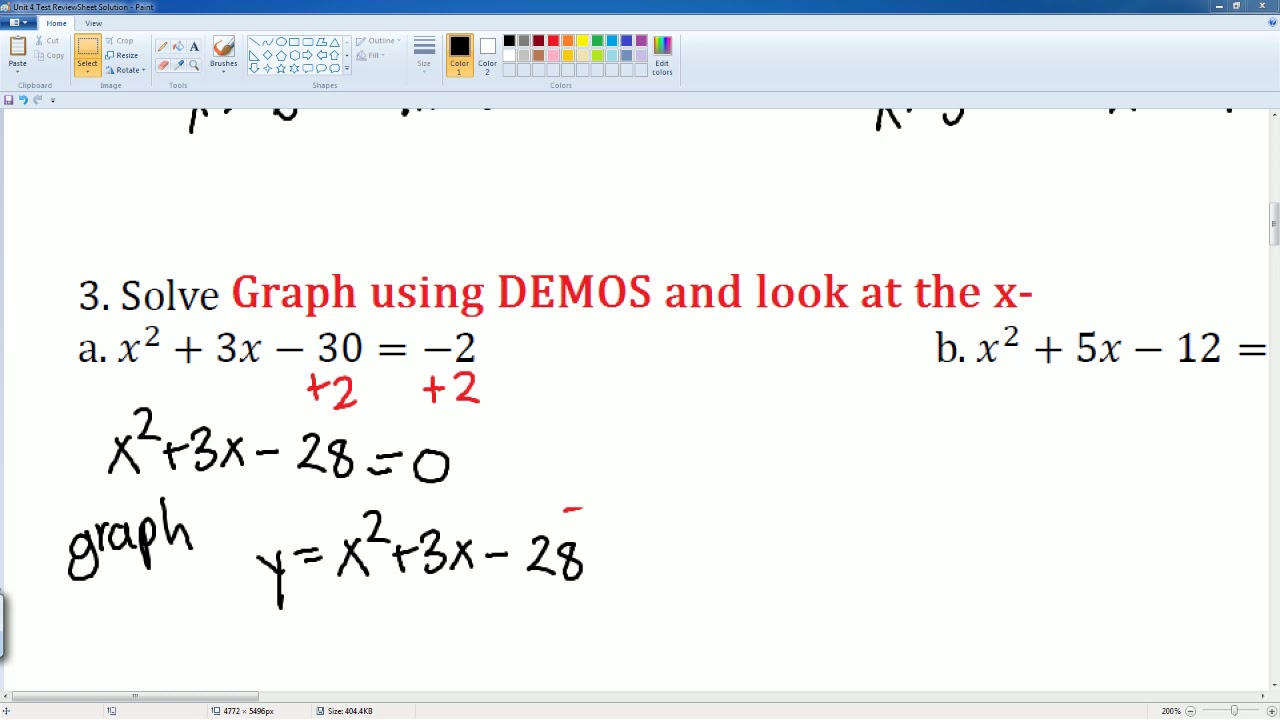The height and width of the screenshot is (720, 1280).
Task: Choose the Diamond shape
Action: (x=268, y=55)
